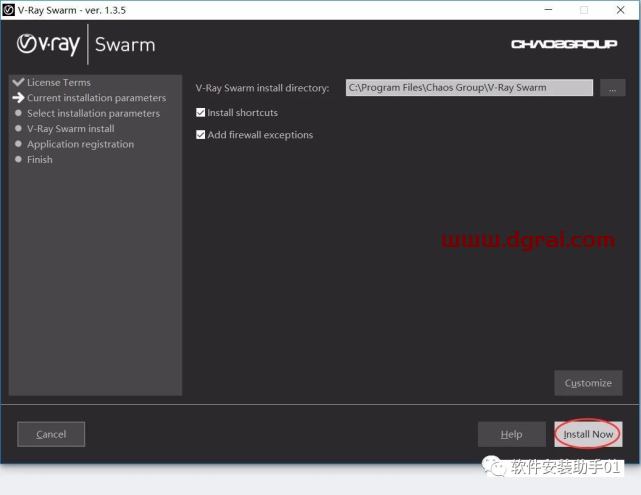Select the Application registration step
The width and height of the screenshot is (641, 495).
81,144
